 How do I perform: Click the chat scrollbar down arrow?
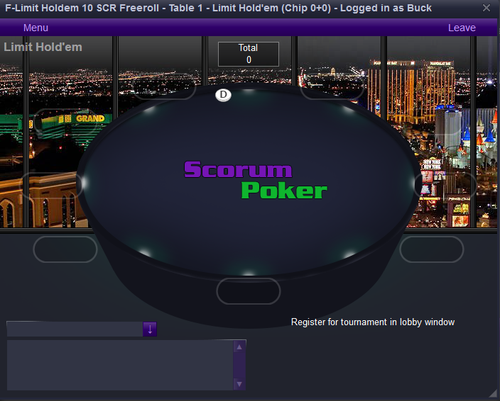pos(239,384)
